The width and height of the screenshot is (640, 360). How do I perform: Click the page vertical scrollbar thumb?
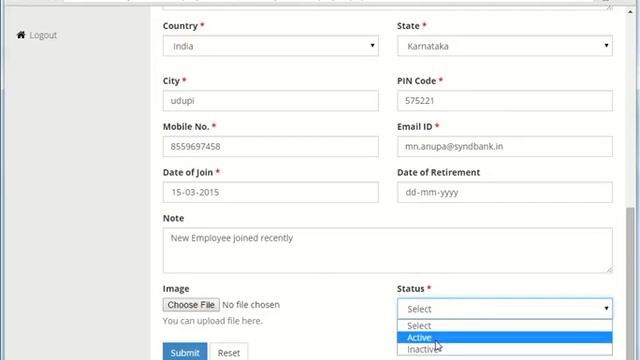[630, 284]
